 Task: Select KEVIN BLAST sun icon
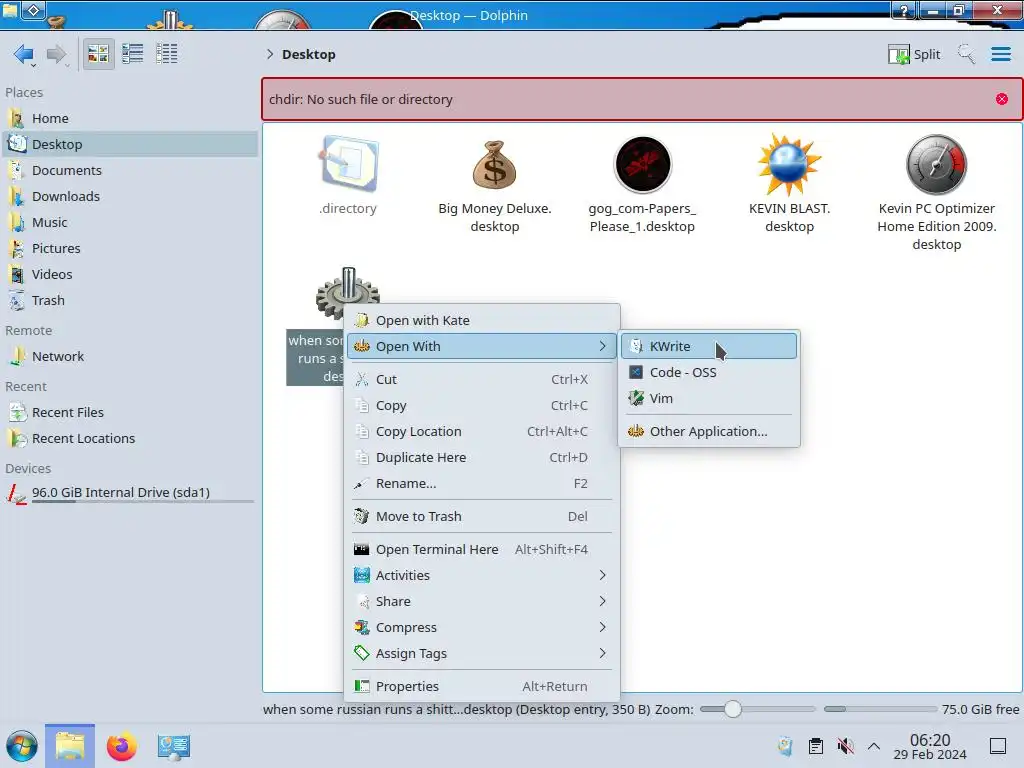coord(789,164)
